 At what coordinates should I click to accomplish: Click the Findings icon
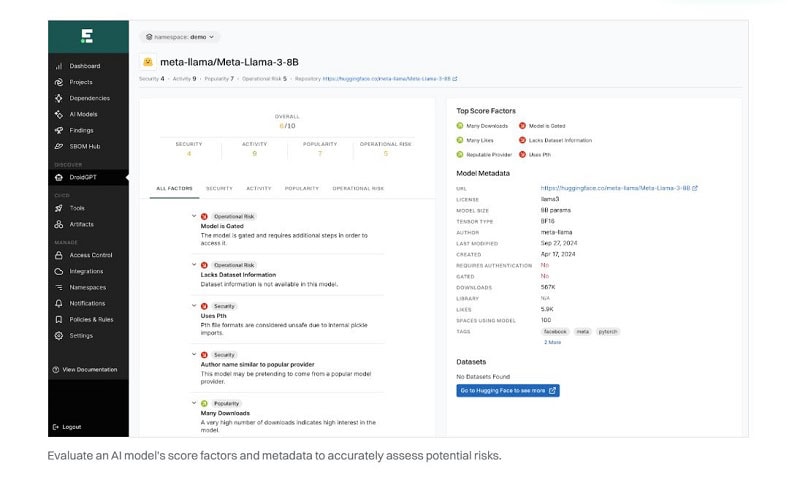tap(59, 130)
